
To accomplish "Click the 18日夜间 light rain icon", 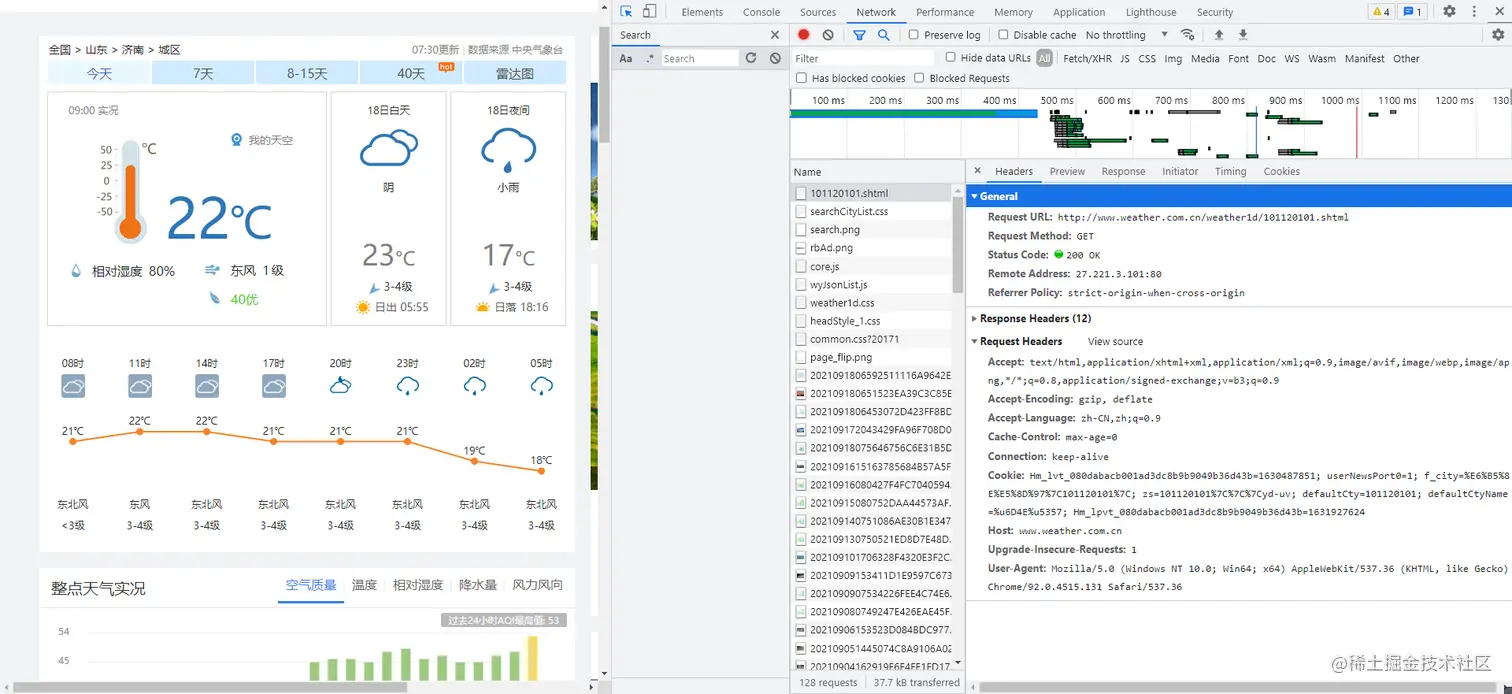I will [509, 150].
